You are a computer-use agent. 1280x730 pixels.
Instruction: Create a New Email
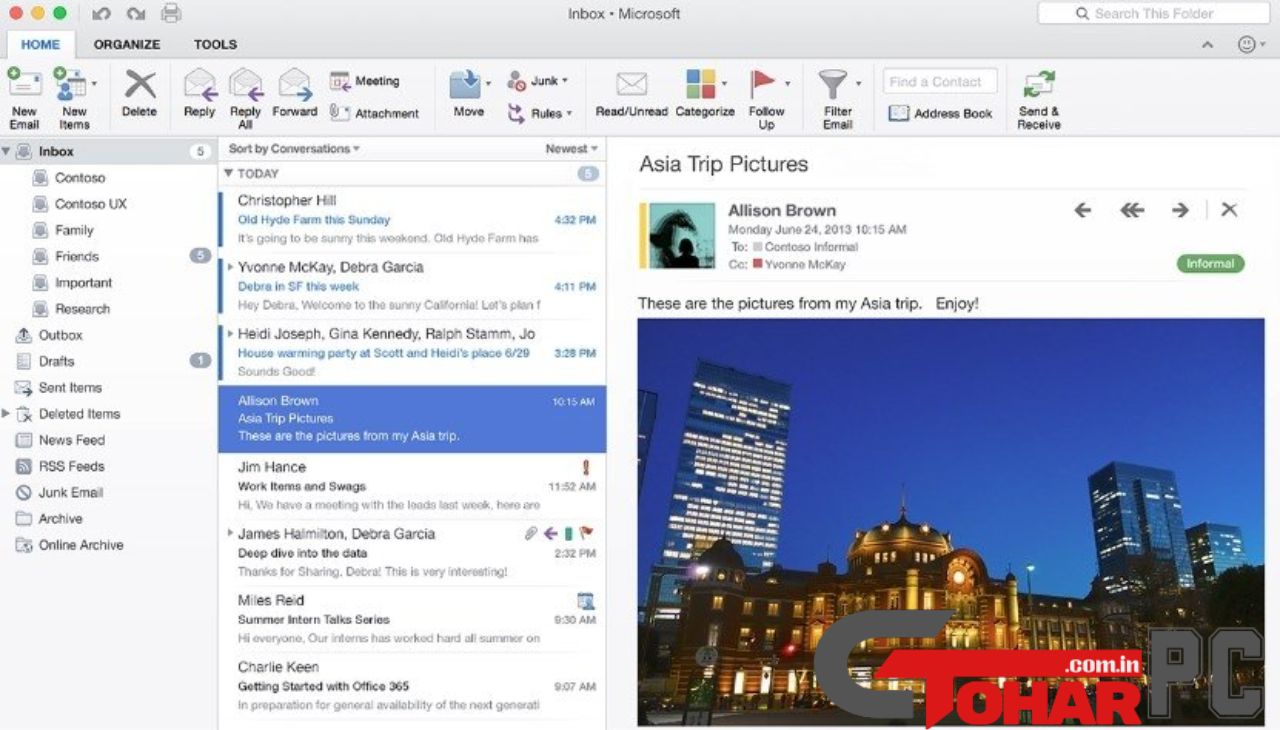pos(24,97)
